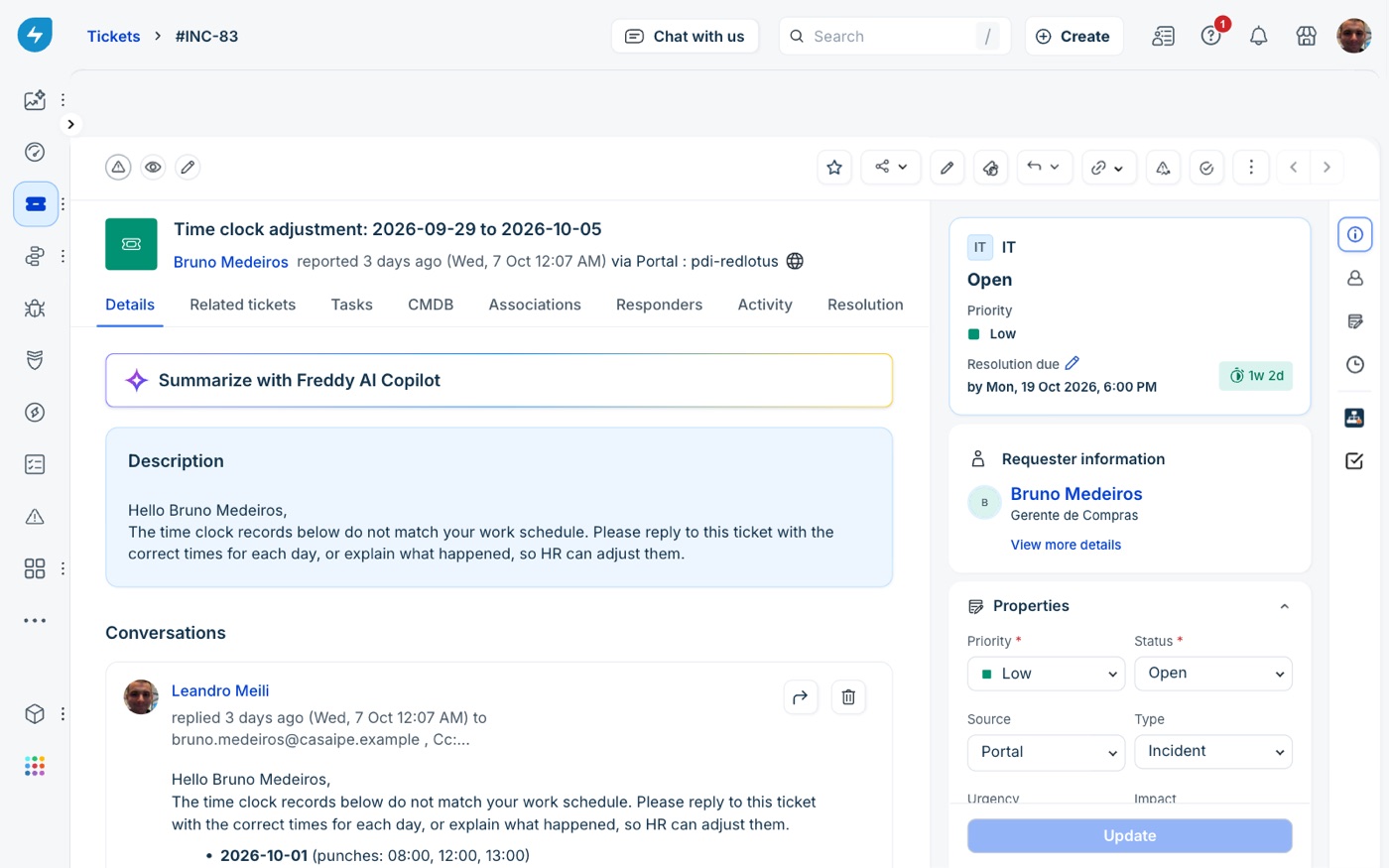
Task: Open the dashboard gauge icon in sidebar
Action: click(x=35, y=152)
